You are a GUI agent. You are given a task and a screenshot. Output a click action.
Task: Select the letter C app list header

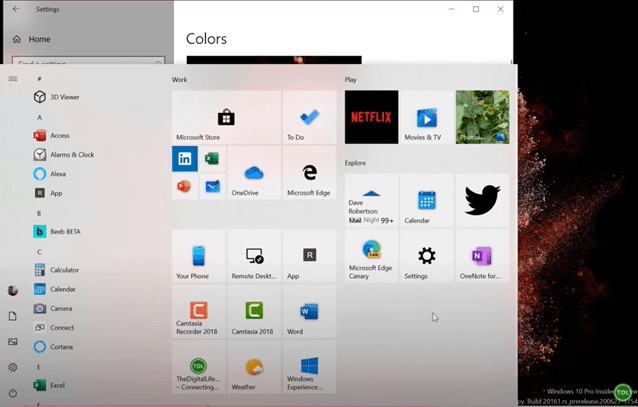coord(39,252)
